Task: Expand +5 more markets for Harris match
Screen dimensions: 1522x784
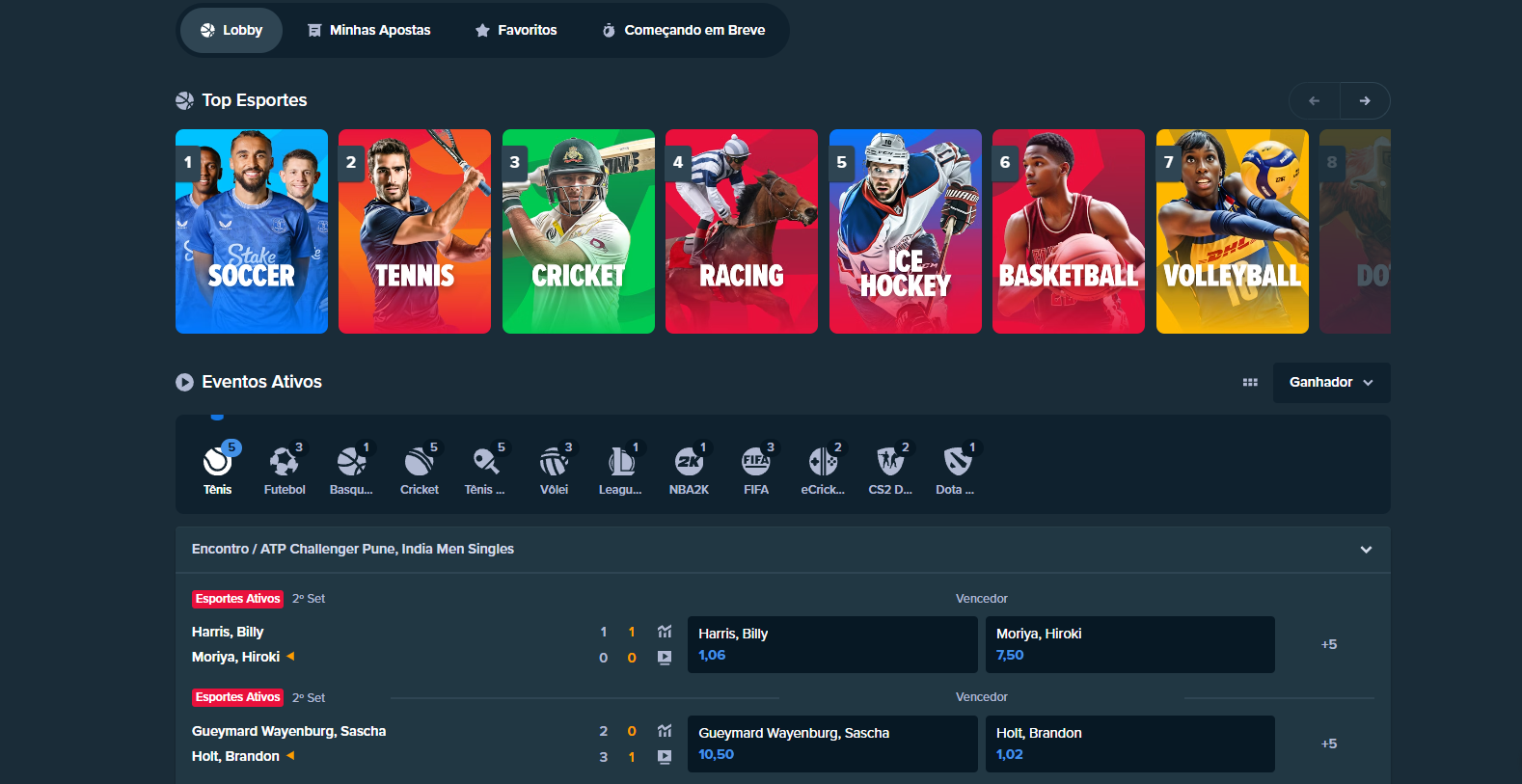Action: [1328, 644]
